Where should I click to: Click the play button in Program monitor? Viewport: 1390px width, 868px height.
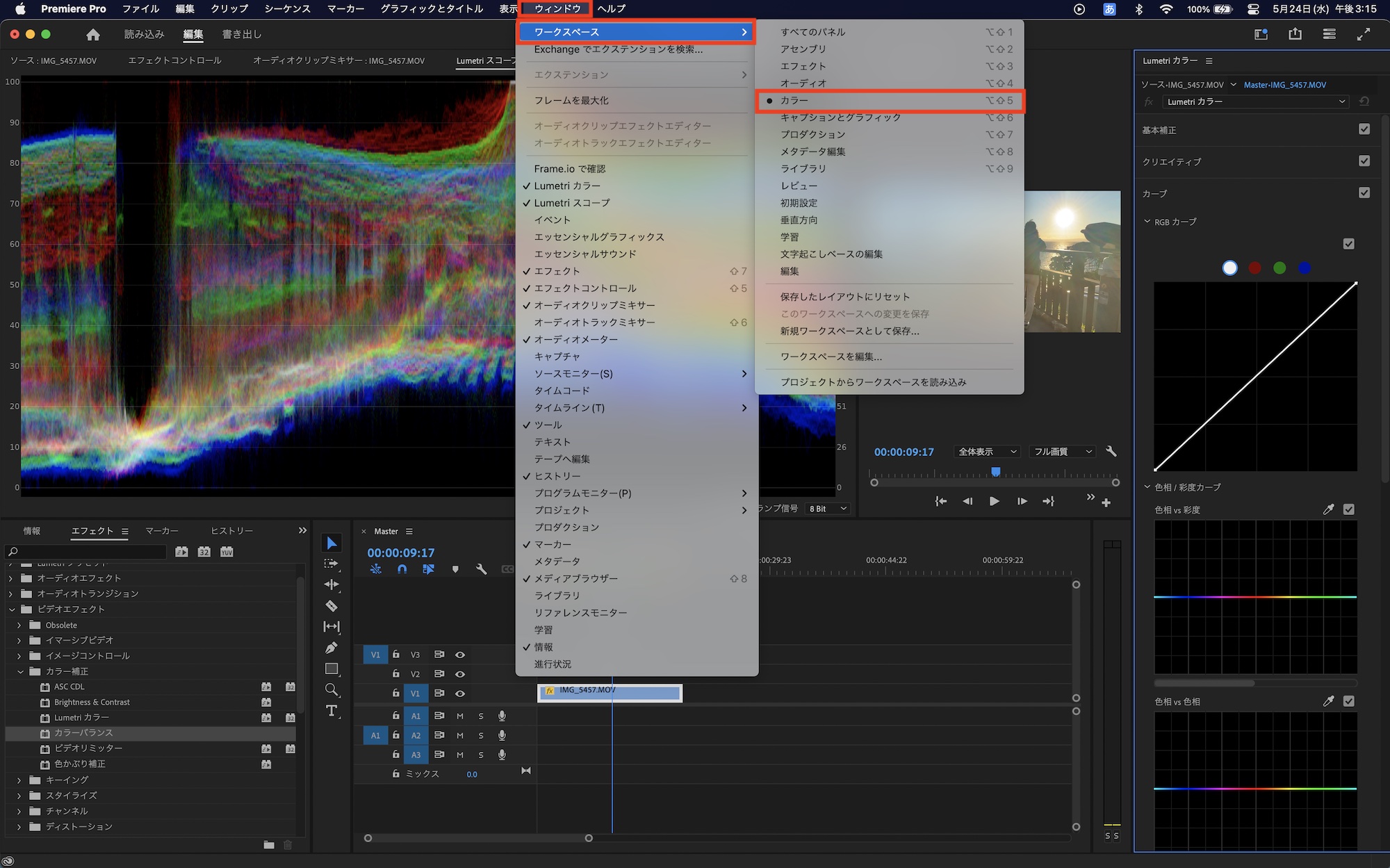(x=994, y=501)
